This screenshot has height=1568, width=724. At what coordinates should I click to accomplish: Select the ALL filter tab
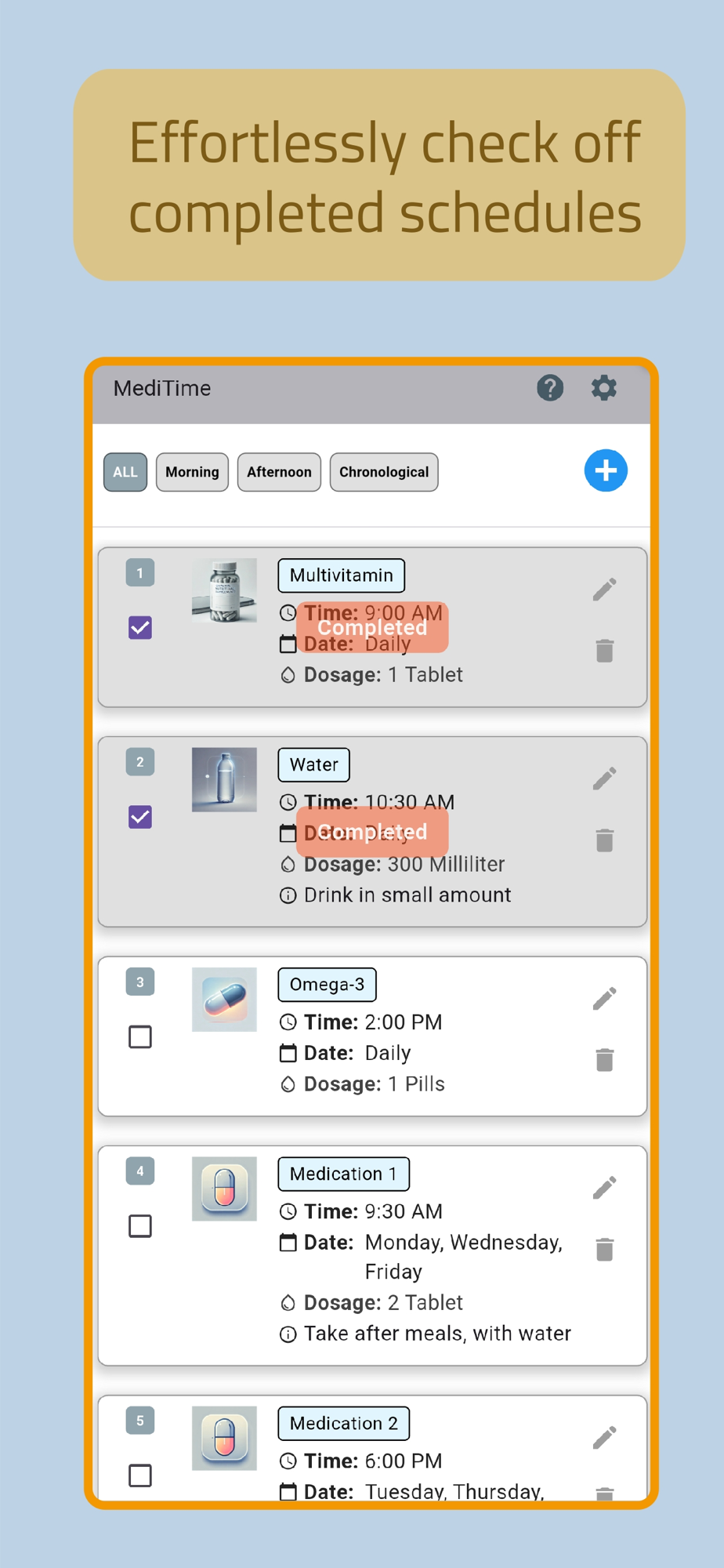[125, 472]
